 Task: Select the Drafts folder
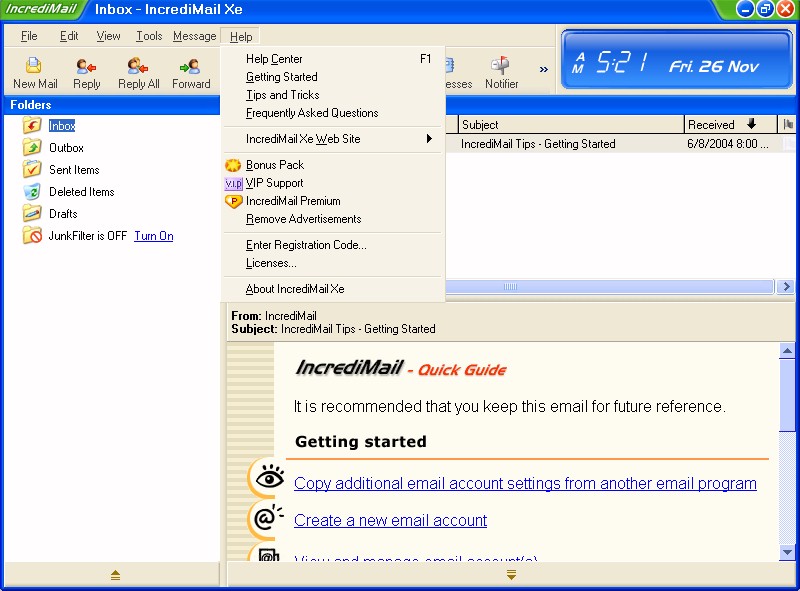[63, 214]
